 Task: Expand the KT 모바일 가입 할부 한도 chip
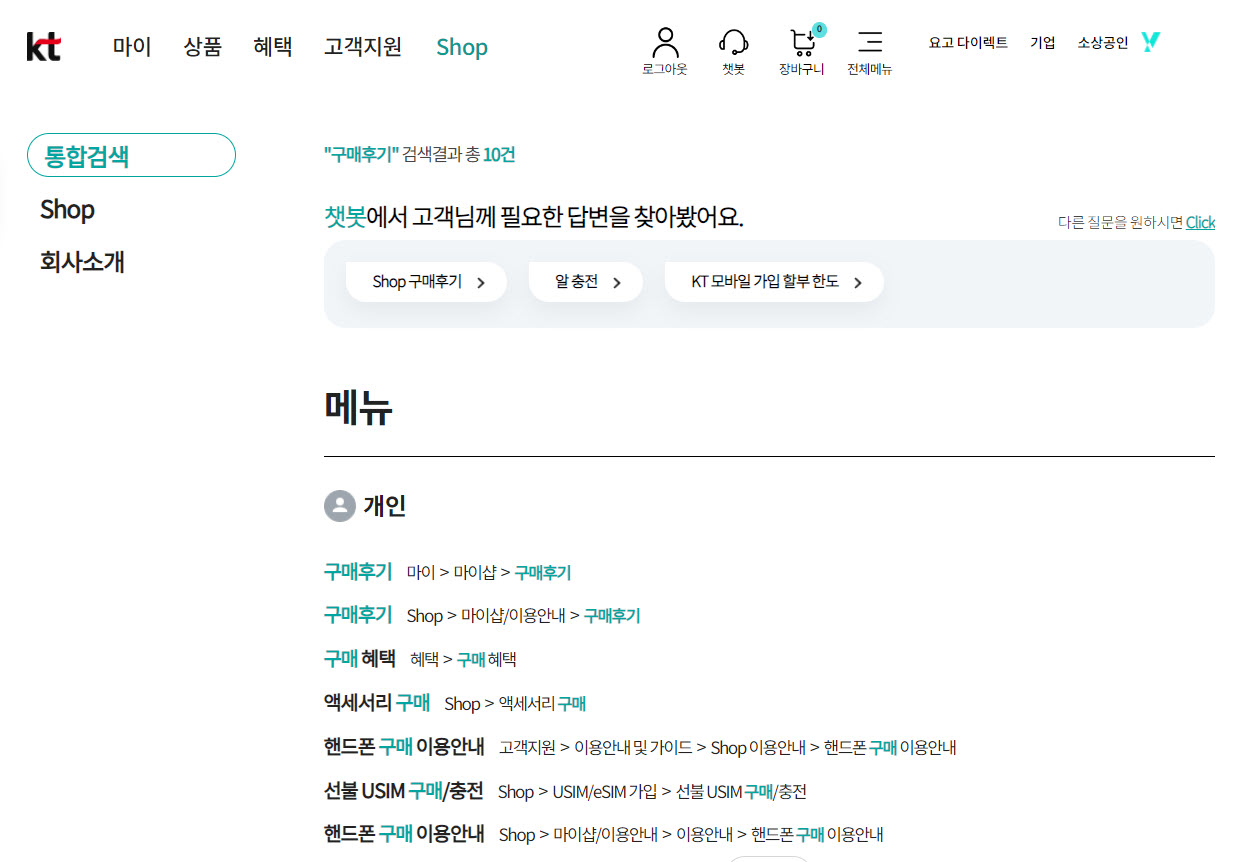(774, 281)
